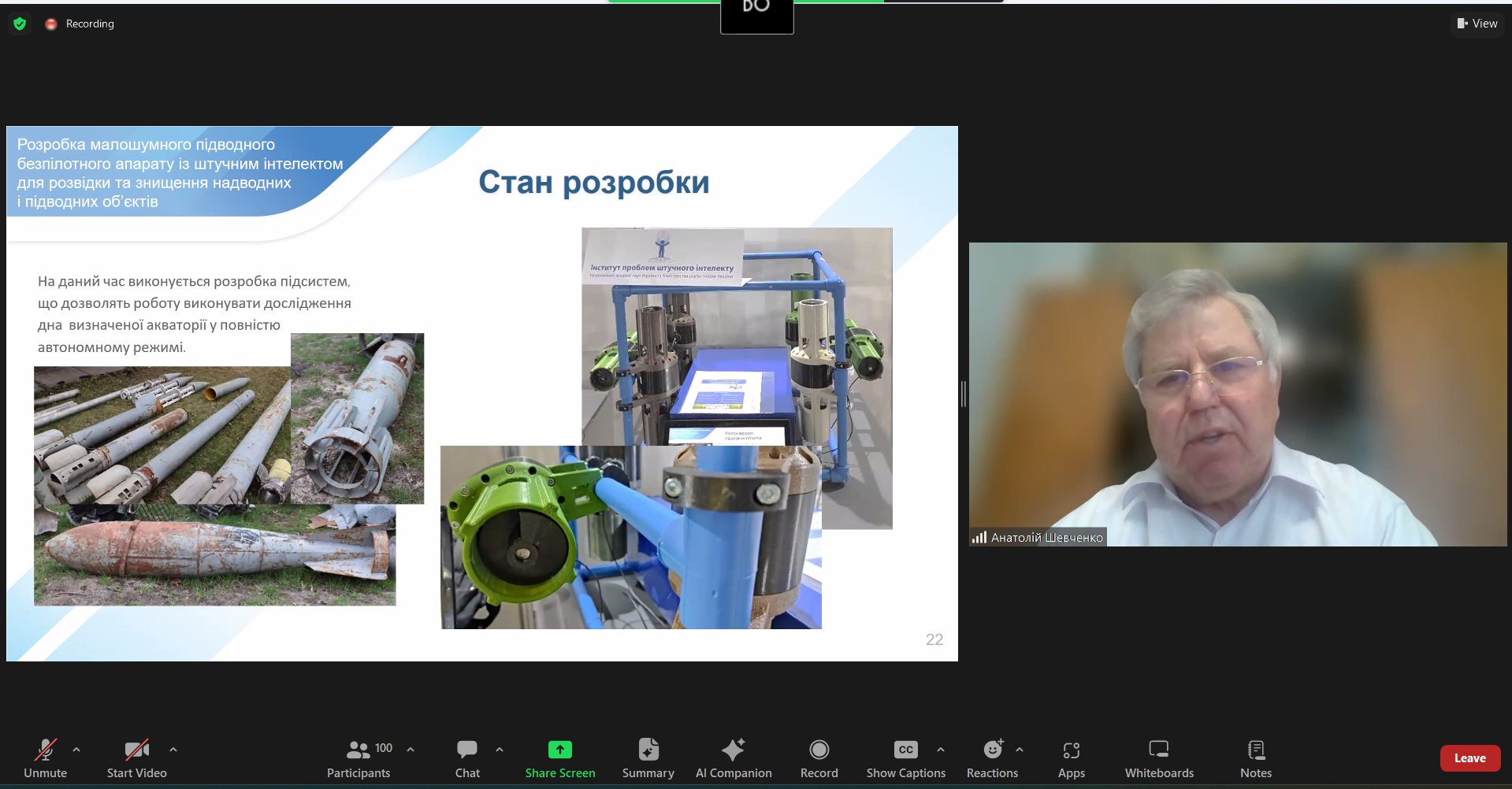Image resolution: width=1512 pixels, height=789 pixels.
Task: Launch AI Companion
Action: [734, 758]
